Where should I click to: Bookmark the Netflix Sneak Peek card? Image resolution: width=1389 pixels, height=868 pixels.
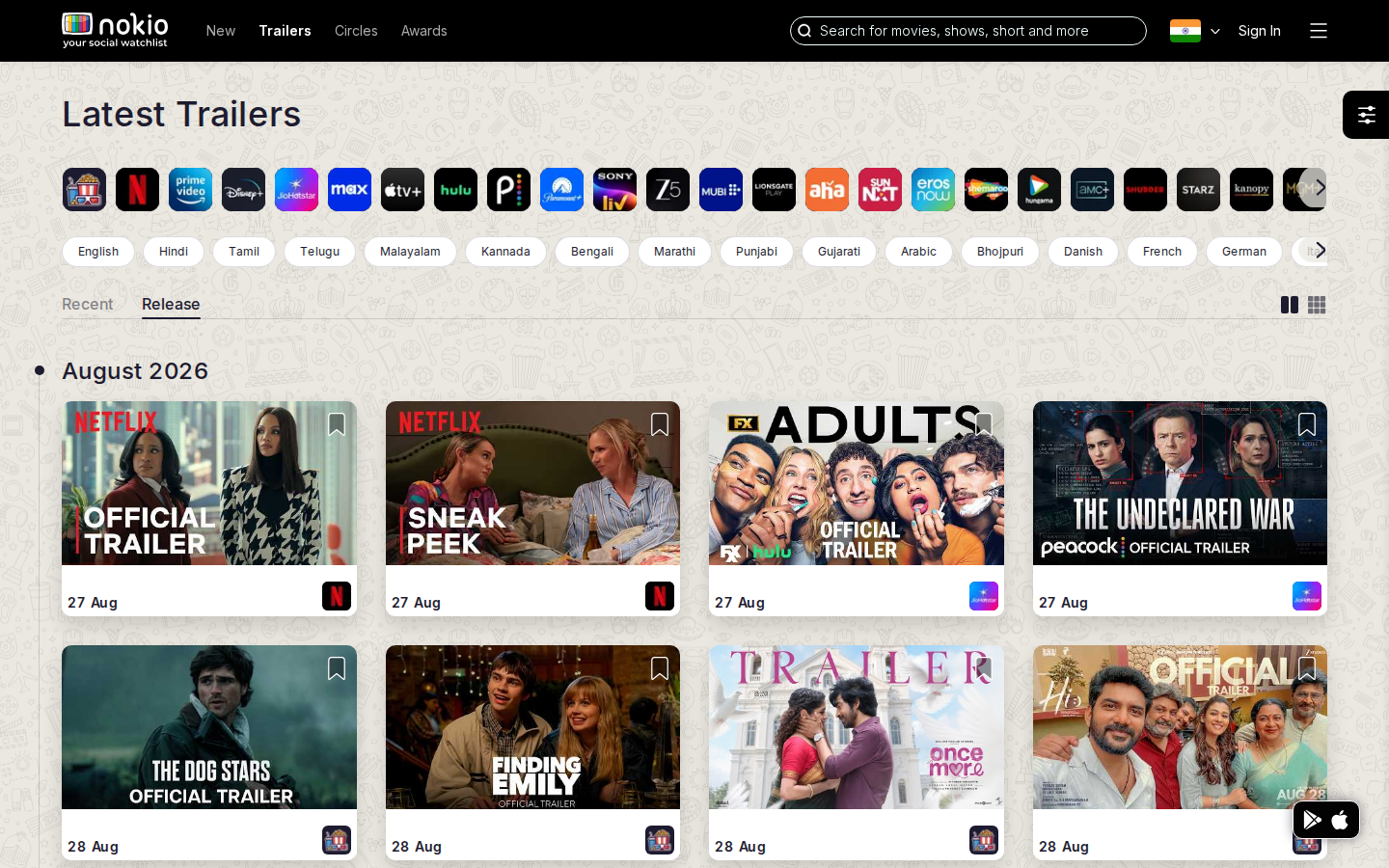(660, 424)
